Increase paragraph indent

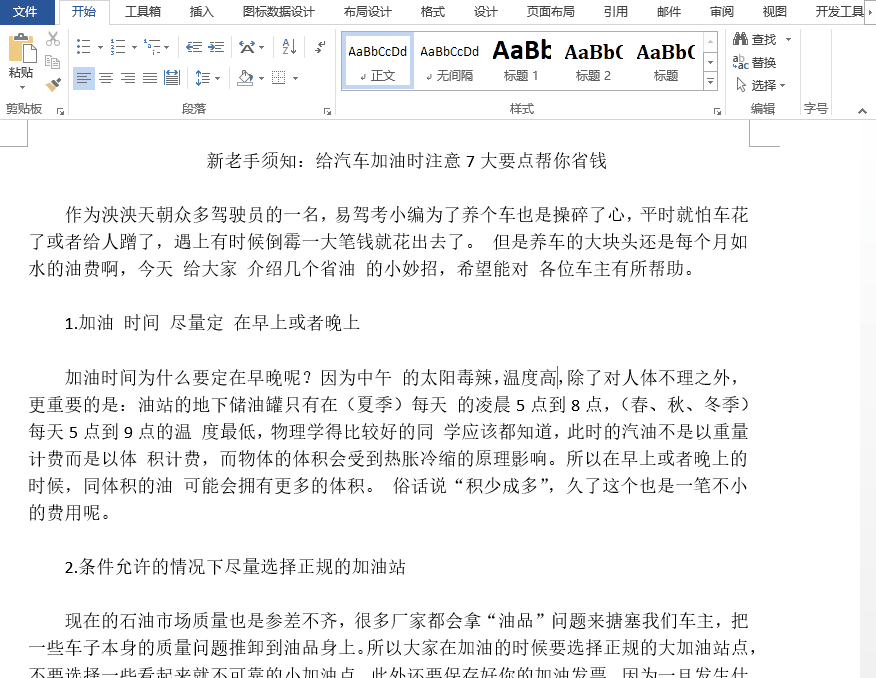(216, 47)
